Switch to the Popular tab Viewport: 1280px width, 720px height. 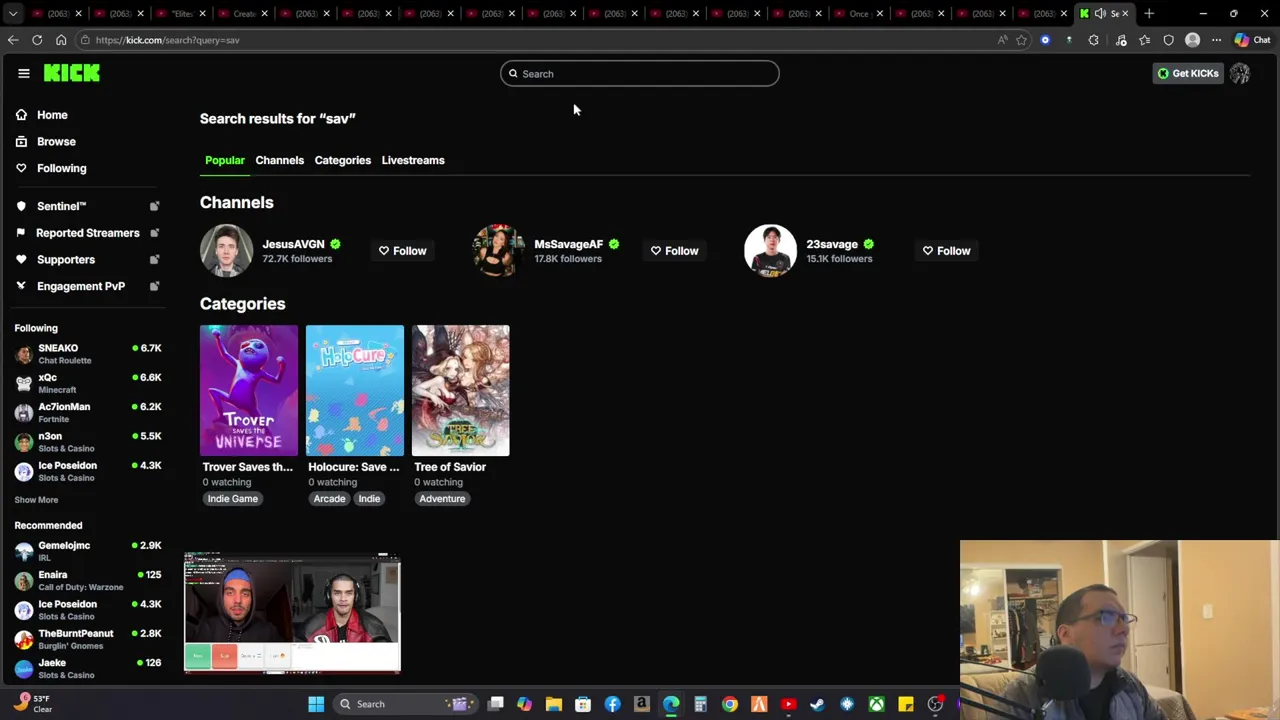pos(224,160)
